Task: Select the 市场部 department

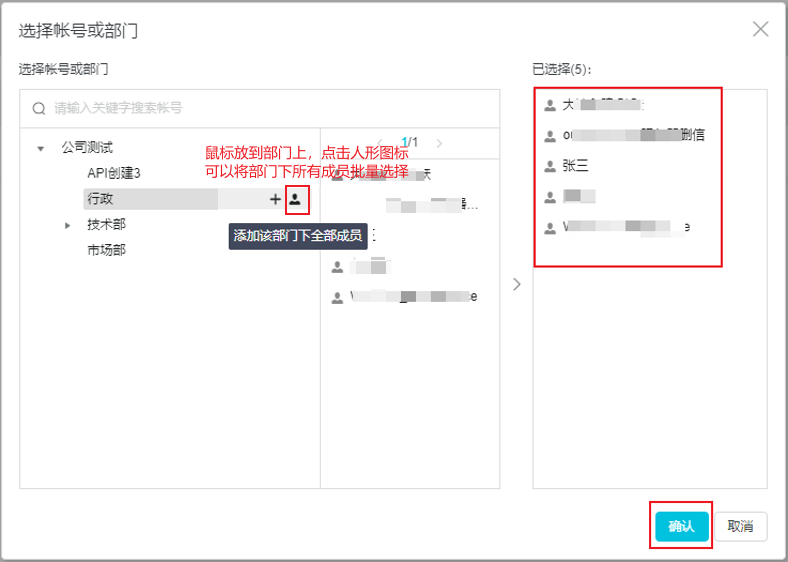Action: pos(106,250)
